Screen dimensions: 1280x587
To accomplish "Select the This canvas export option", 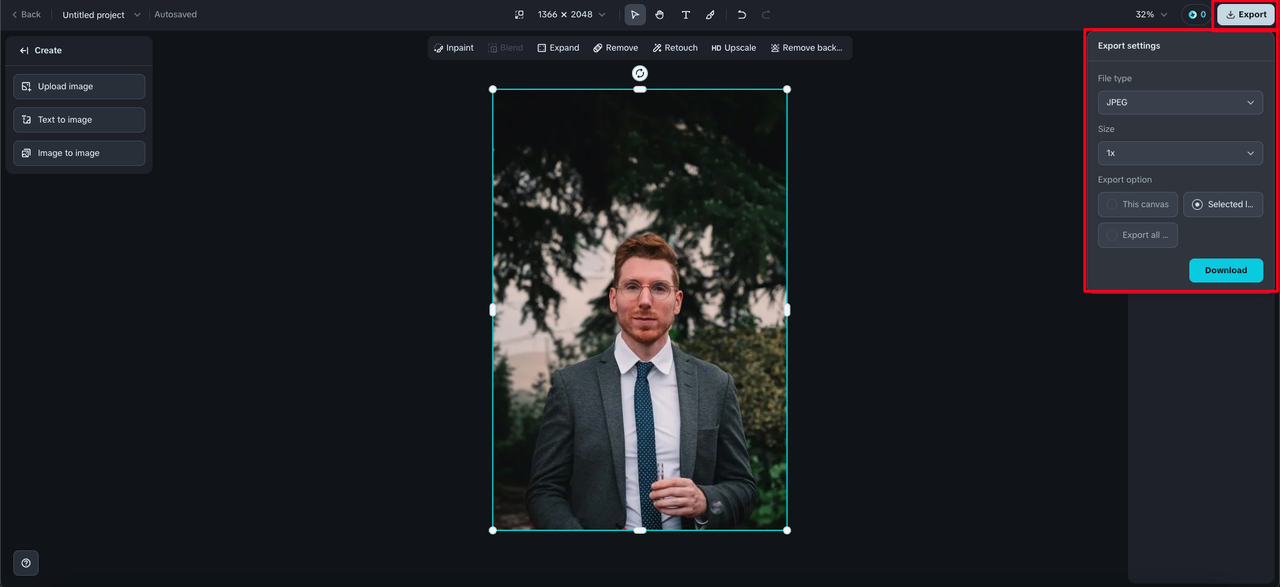I will pos(1138,204).
